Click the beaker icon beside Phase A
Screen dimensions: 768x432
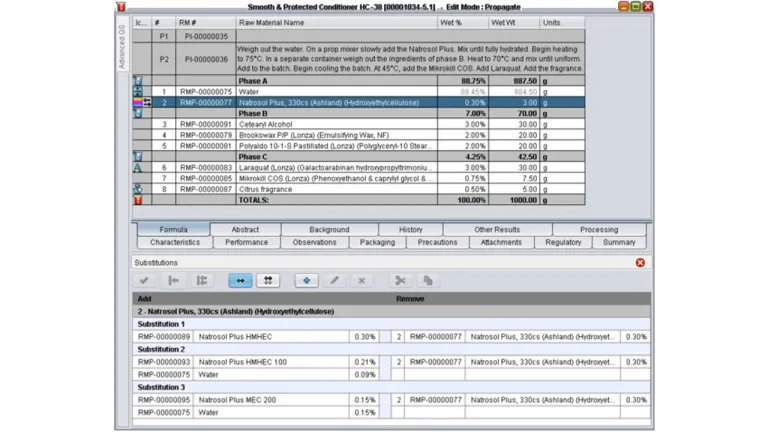(138, 81)
